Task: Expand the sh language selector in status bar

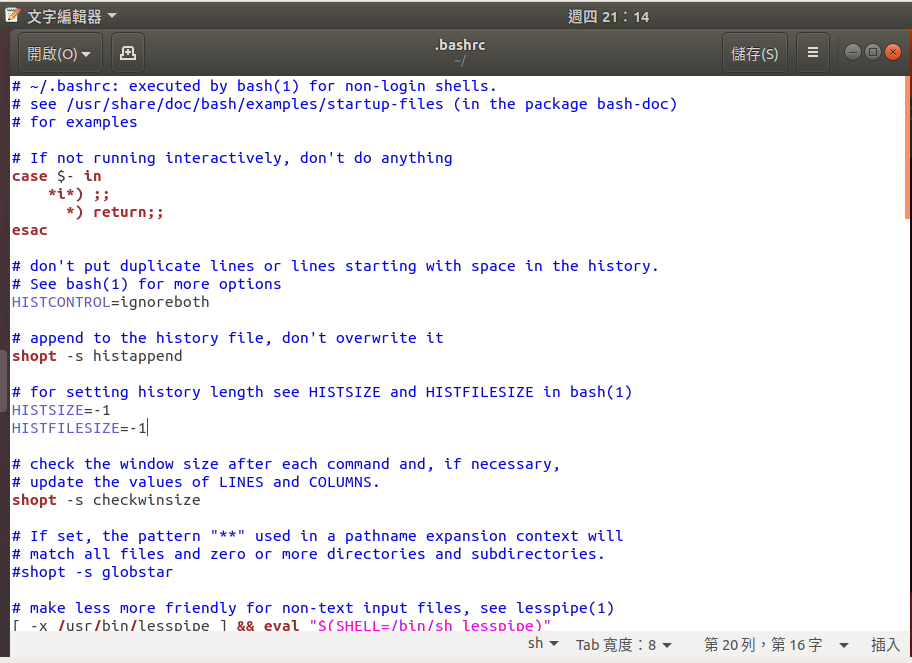Action: [543, 643]
